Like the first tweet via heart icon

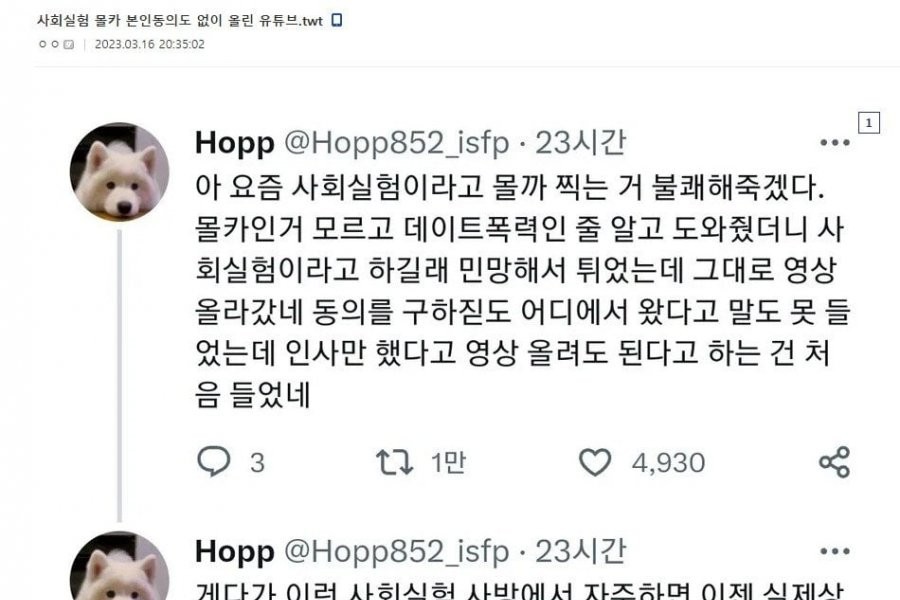(595, 462)
